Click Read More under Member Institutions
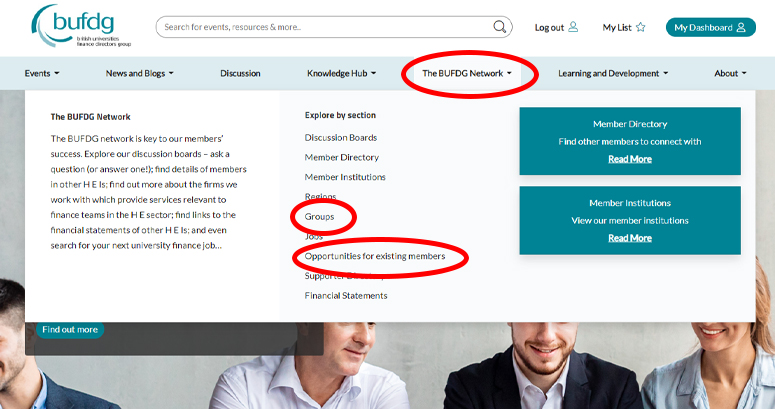 coord(630,238)
